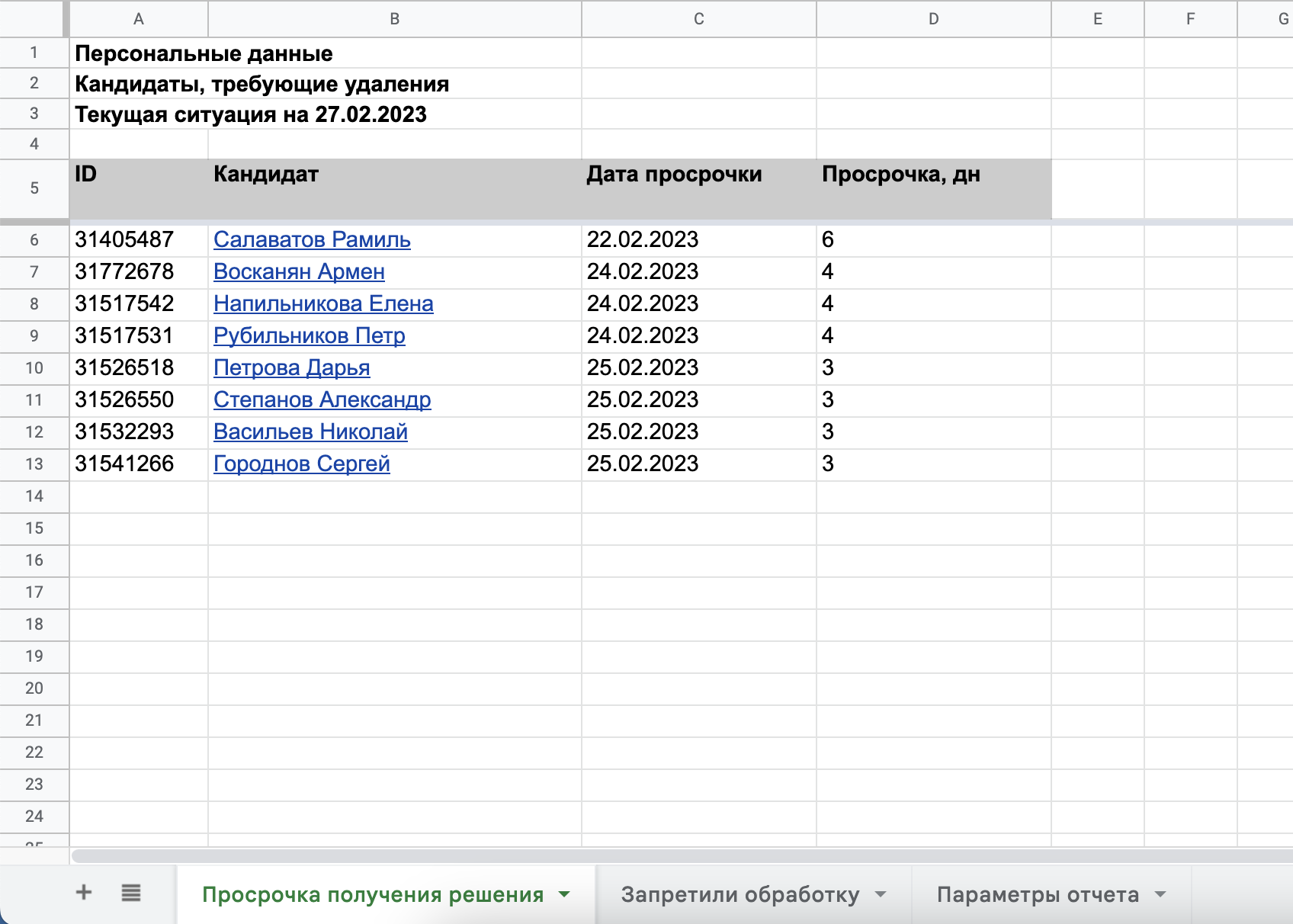Viewport: 1293px width, 924px height.
Task: Open the all sheets list icon
Action: tap(131, 893)
